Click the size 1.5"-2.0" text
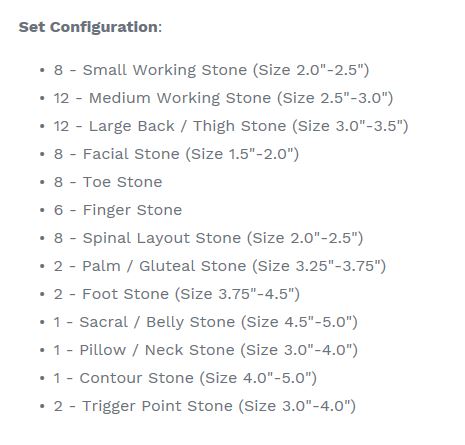This screenshot has height=445, width=465. 242,154
